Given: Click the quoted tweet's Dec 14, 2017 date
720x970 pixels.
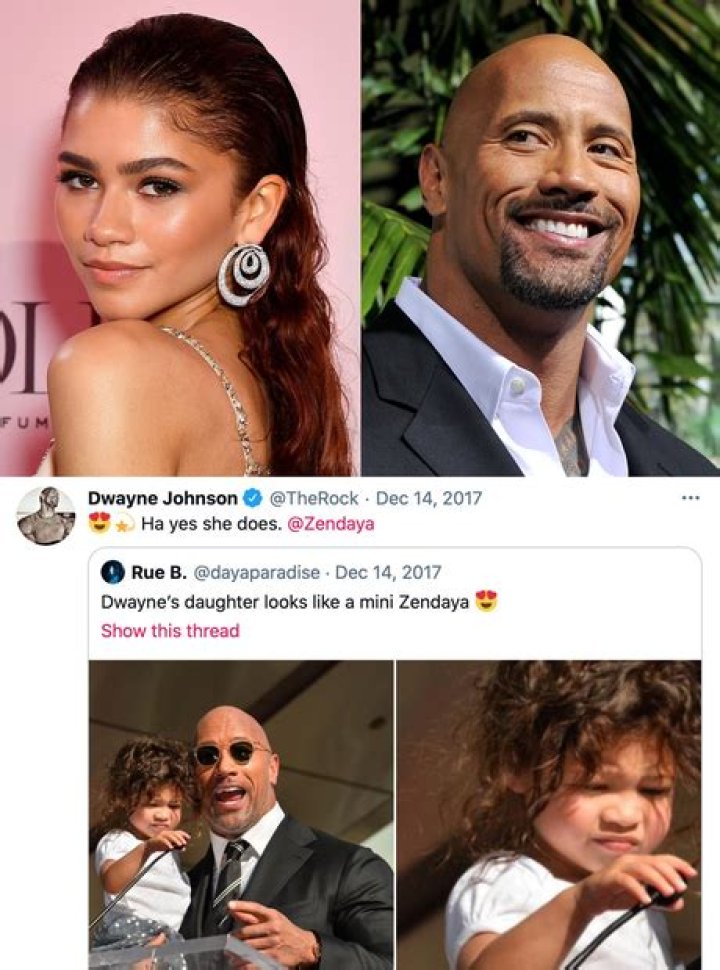Looking at the screenshot, I should coord(388,573).
